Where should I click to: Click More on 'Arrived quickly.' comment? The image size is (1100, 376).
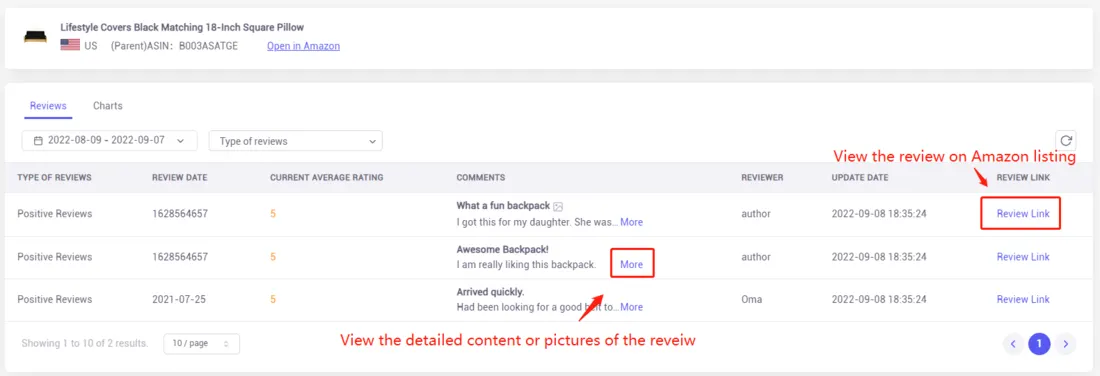tap(631, 307)
